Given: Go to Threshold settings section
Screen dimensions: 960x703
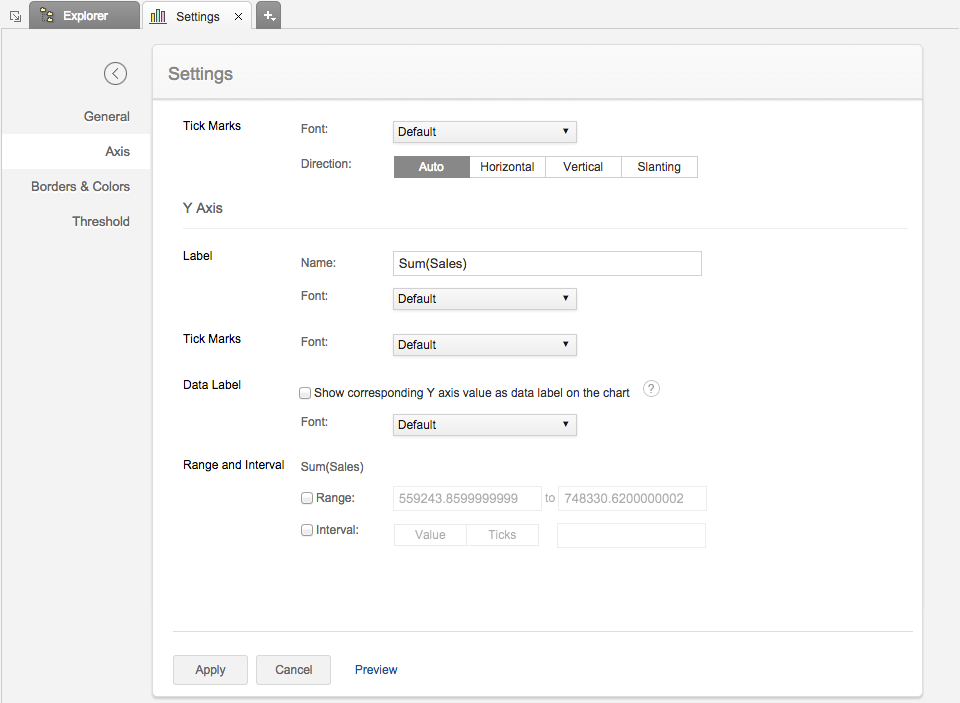Looking at the screenshot, I should (100, 222).
